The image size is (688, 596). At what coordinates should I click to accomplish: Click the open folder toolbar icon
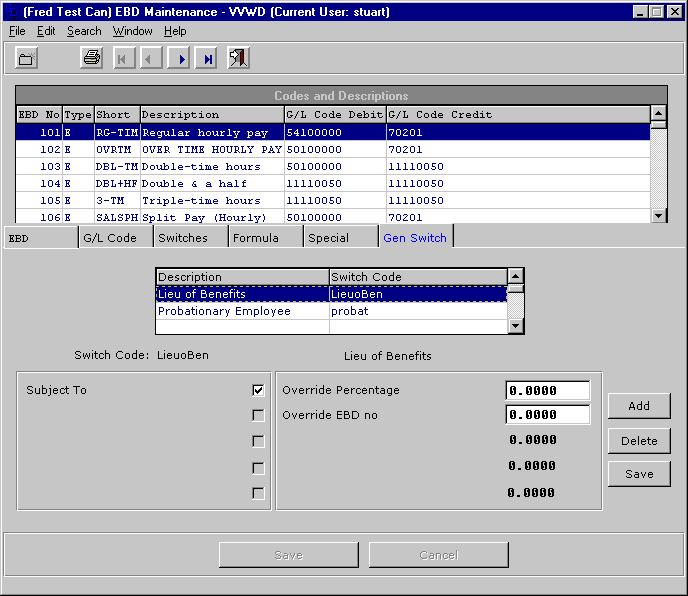tap(27, 59)
